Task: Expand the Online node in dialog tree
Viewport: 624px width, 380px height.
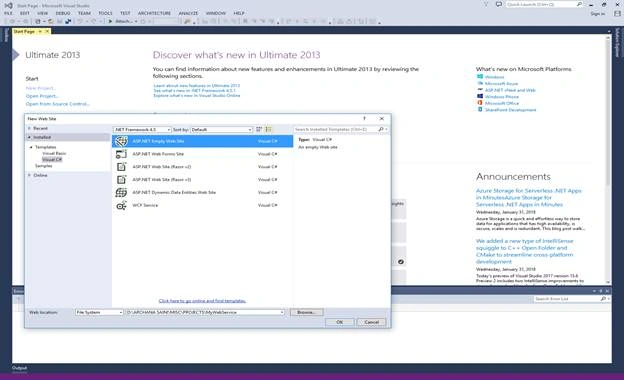Action: pyautogui.click(x=29, y=175)
